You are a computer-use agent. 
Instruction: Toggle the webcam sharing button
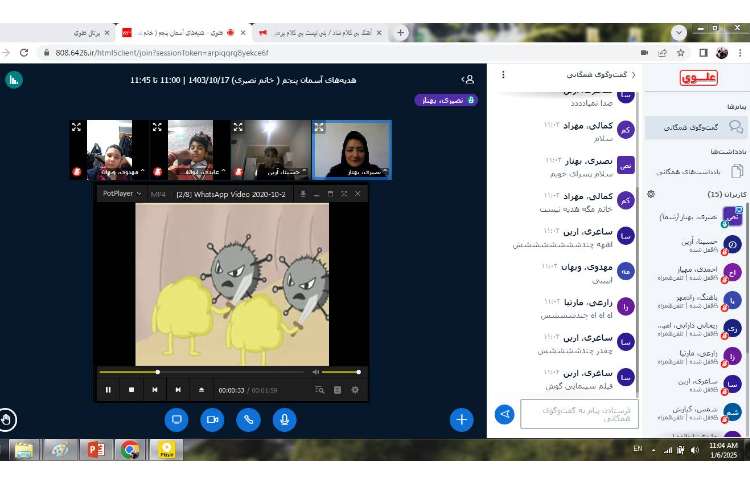coord(212,419)
